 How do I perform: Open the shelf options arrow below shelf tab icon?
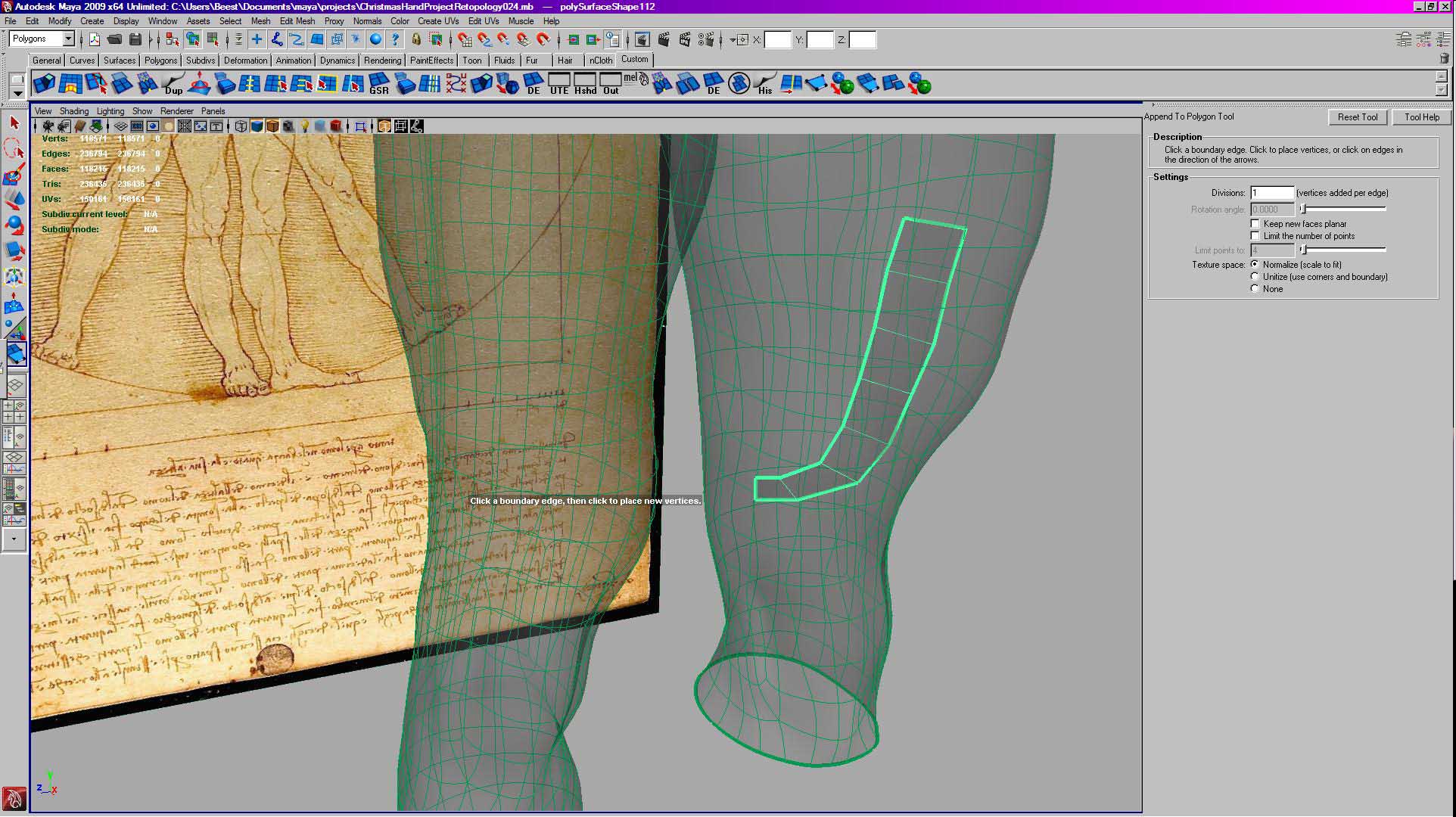(x=17, y=93)
